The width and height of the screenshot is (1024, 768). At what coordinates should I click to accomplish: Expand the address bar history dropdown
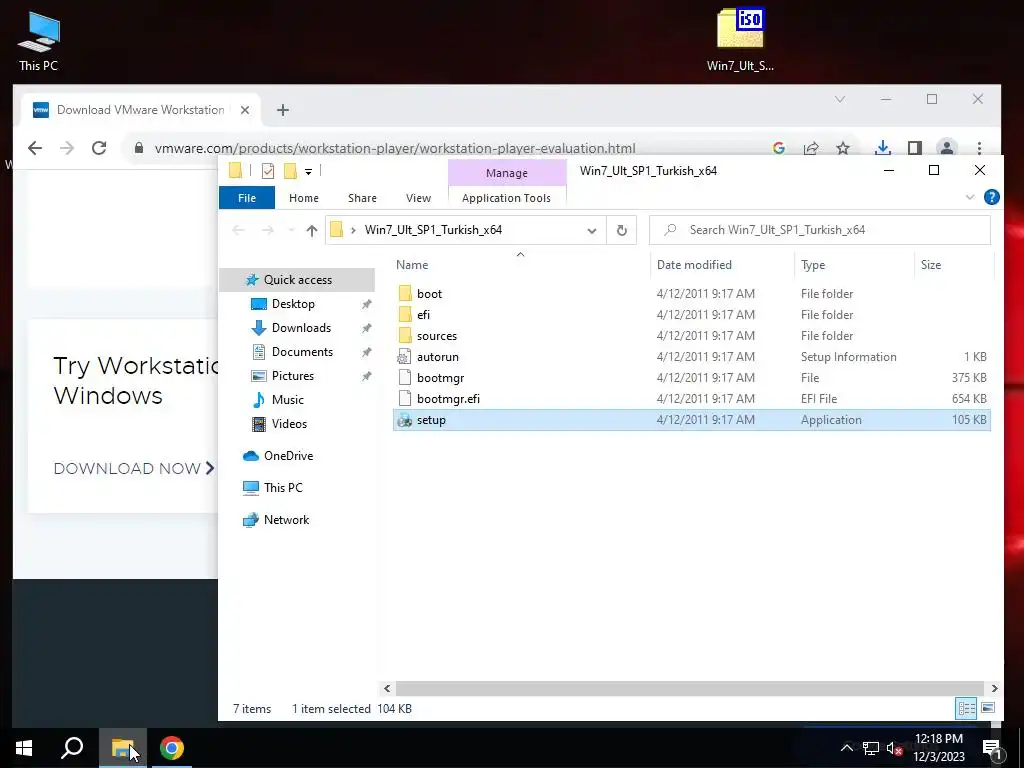592,231
